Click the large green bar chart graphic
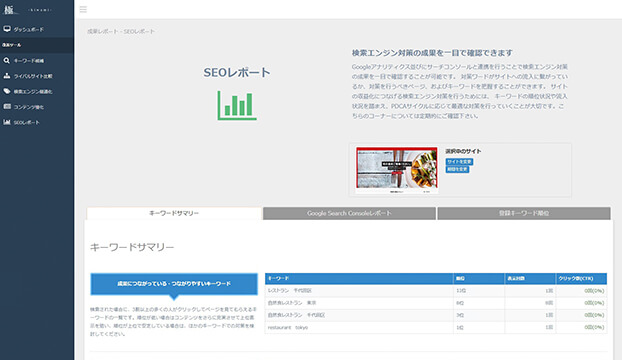 pos(237,105)
